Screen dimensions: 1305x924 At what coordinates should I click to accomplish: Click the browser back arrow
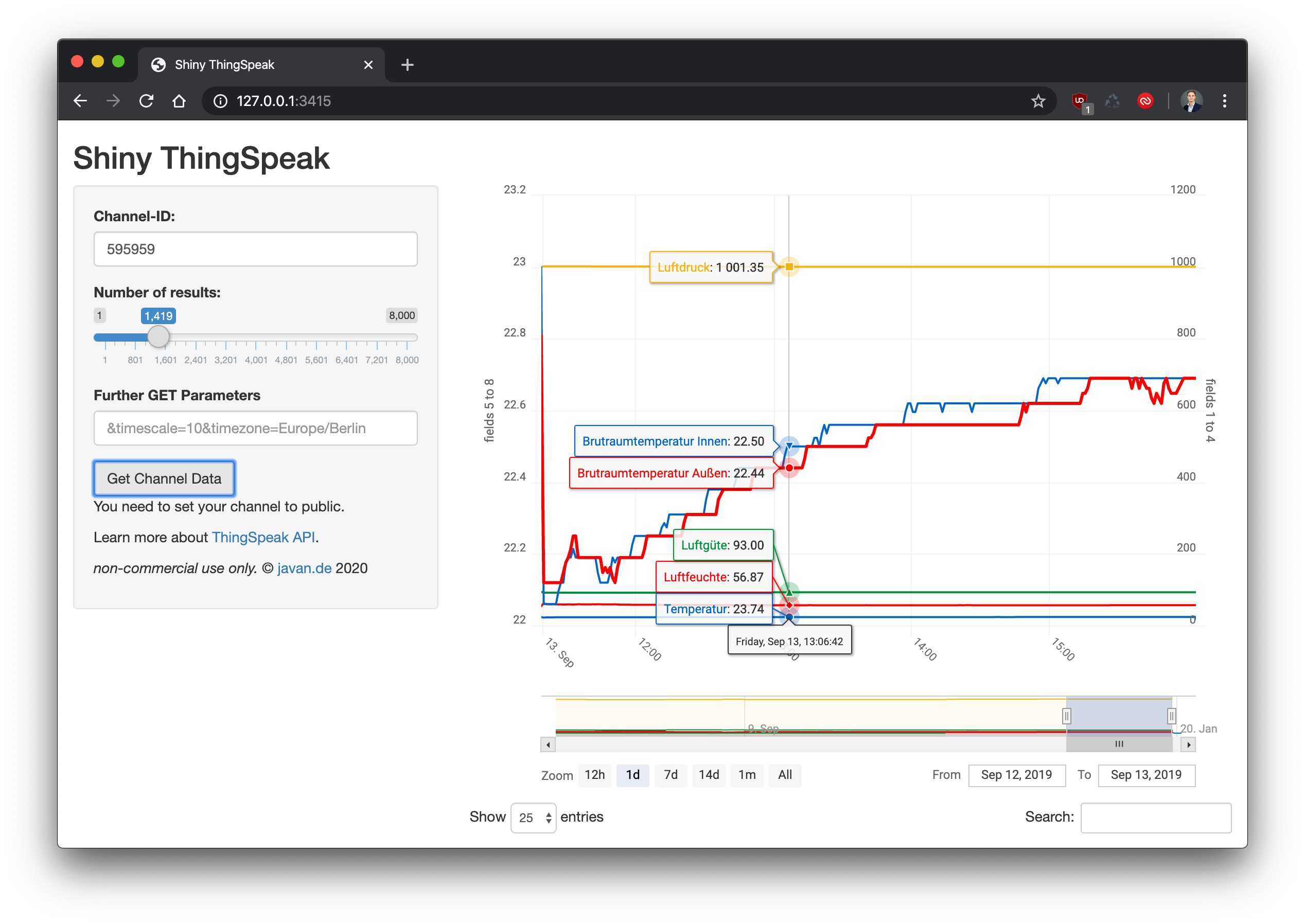(80, 101)
